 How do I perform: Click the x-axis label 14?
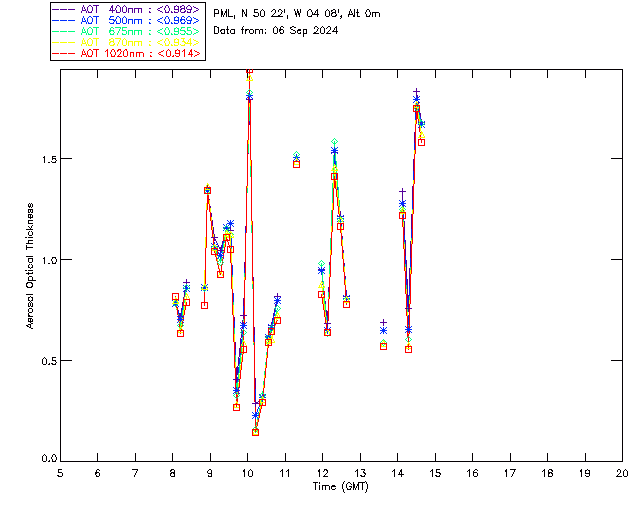[398, 473]
